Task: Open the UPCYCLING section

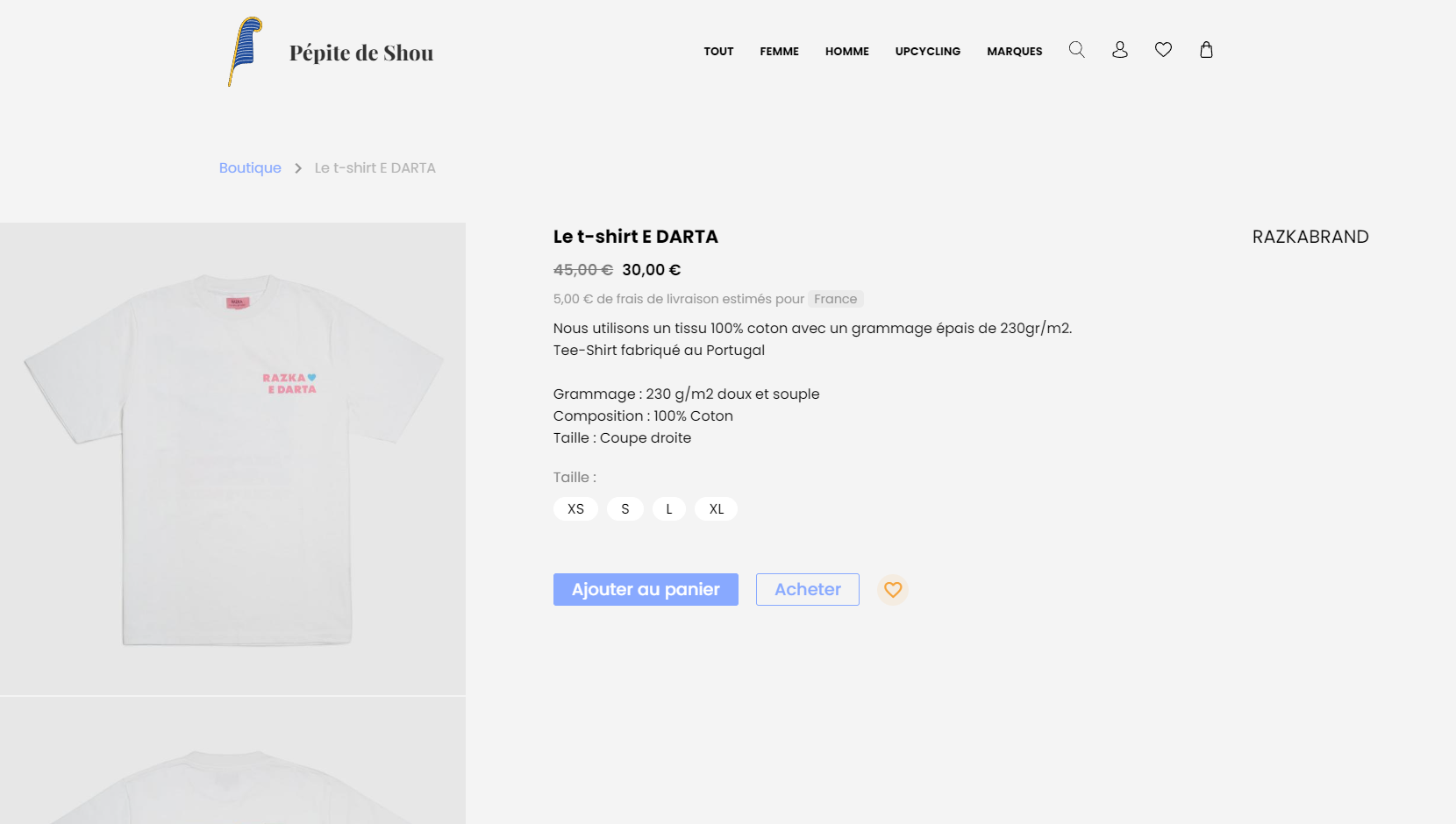Action: click(927, 51)
